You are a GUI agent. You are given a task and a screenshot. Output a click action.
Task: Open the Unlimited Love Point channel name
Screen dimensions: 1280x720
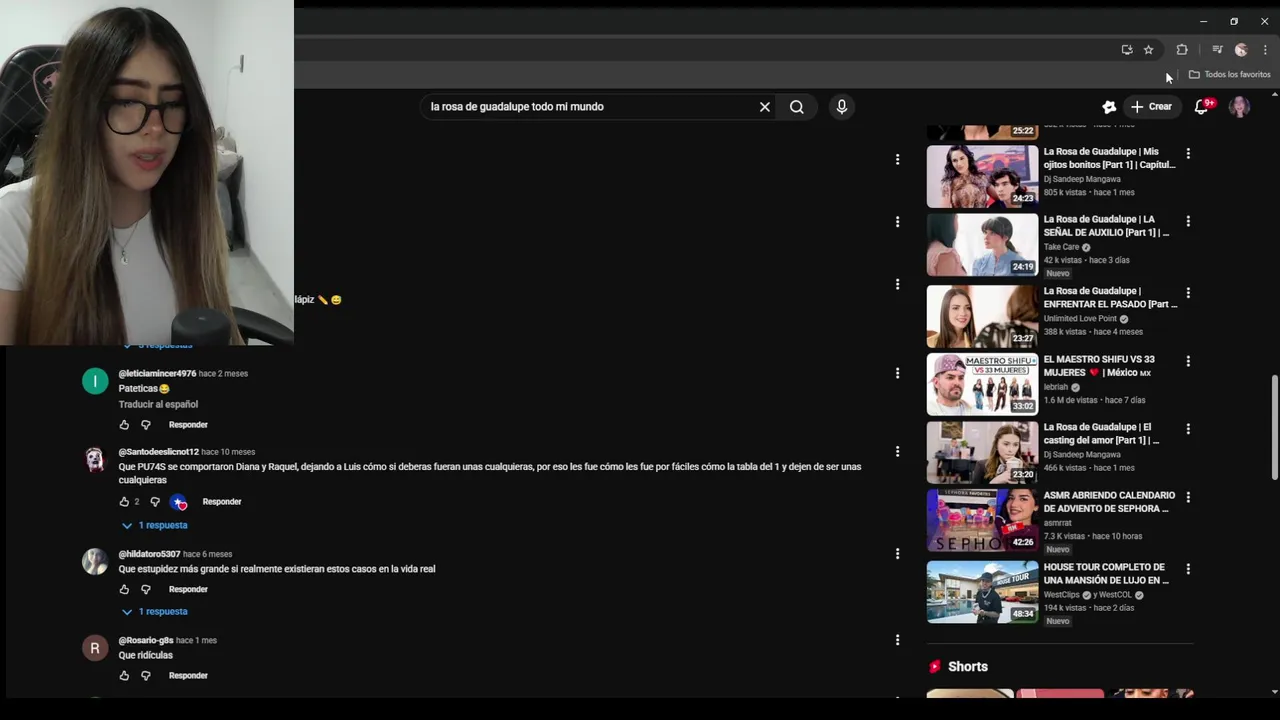1080,319
